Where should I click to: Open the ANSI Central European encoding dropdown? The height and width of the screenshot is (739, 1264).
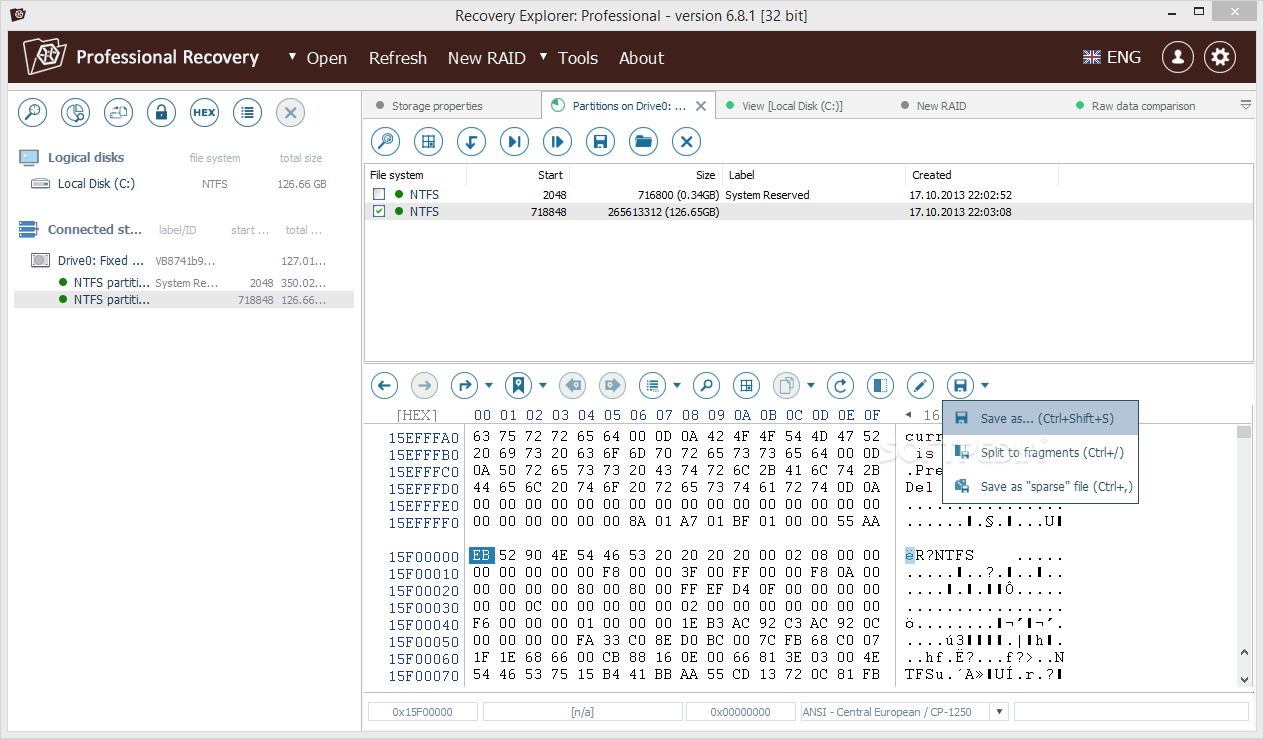998,712
